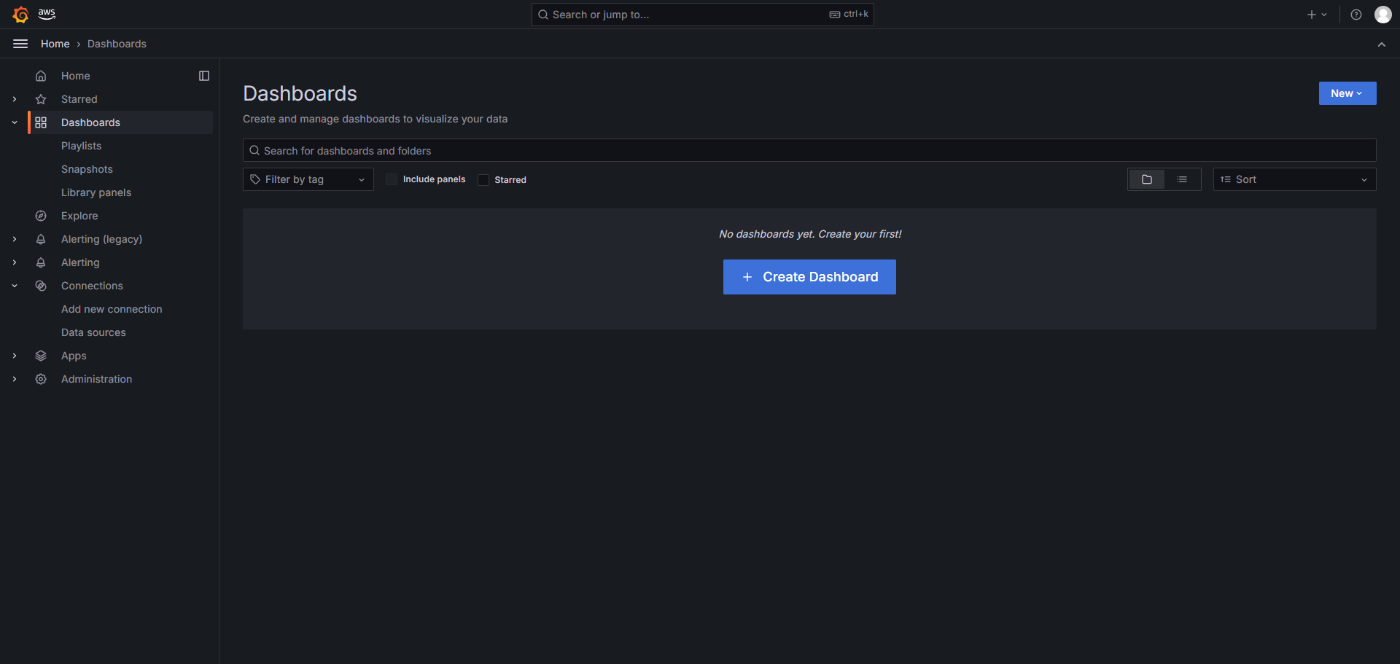Open the help question mark icon
1400x664 pixels.
coord(1356,14)
